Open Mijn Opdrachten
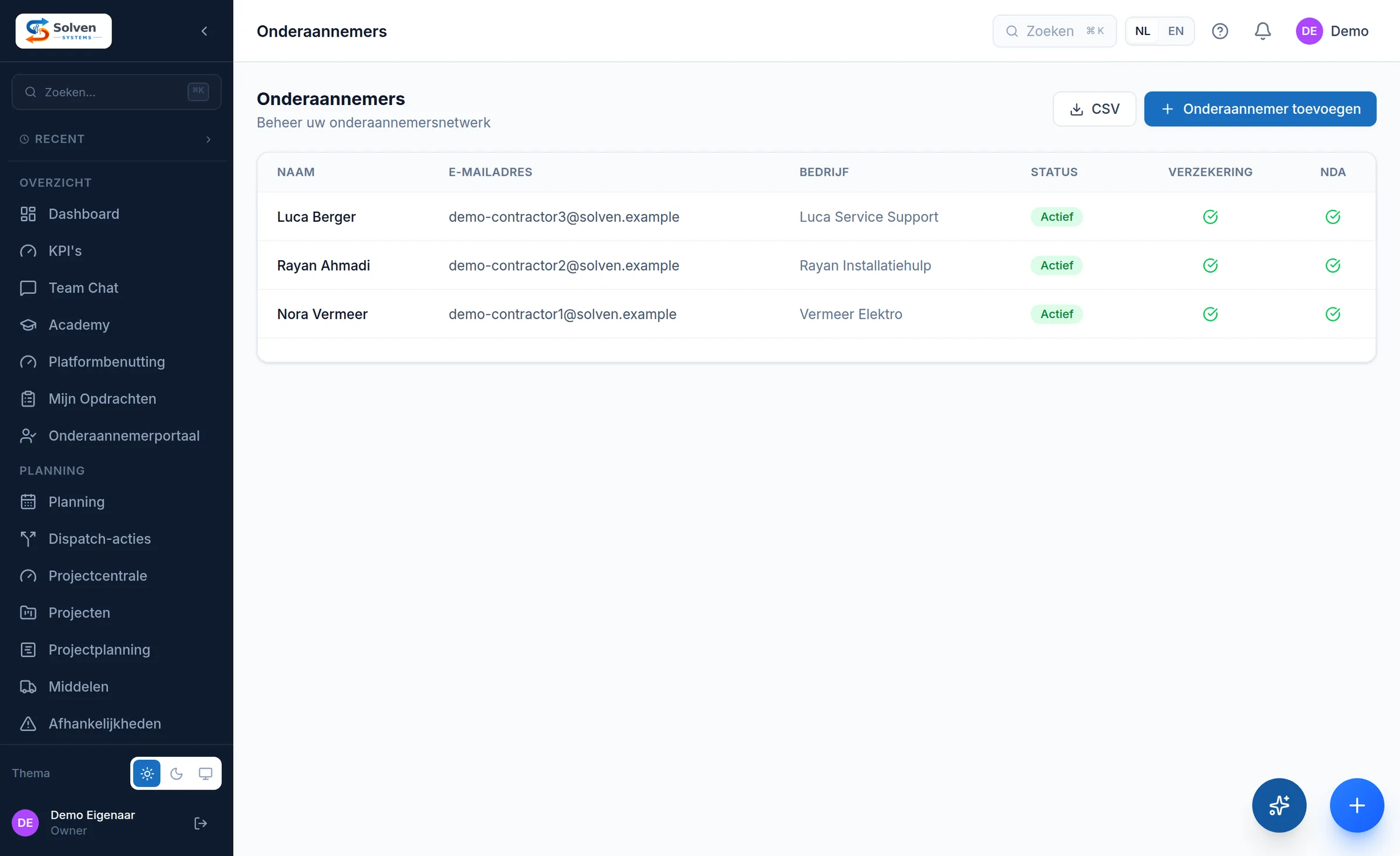Image resolution: width=1400 pixels, height=856 pixels. click(117, 399)
